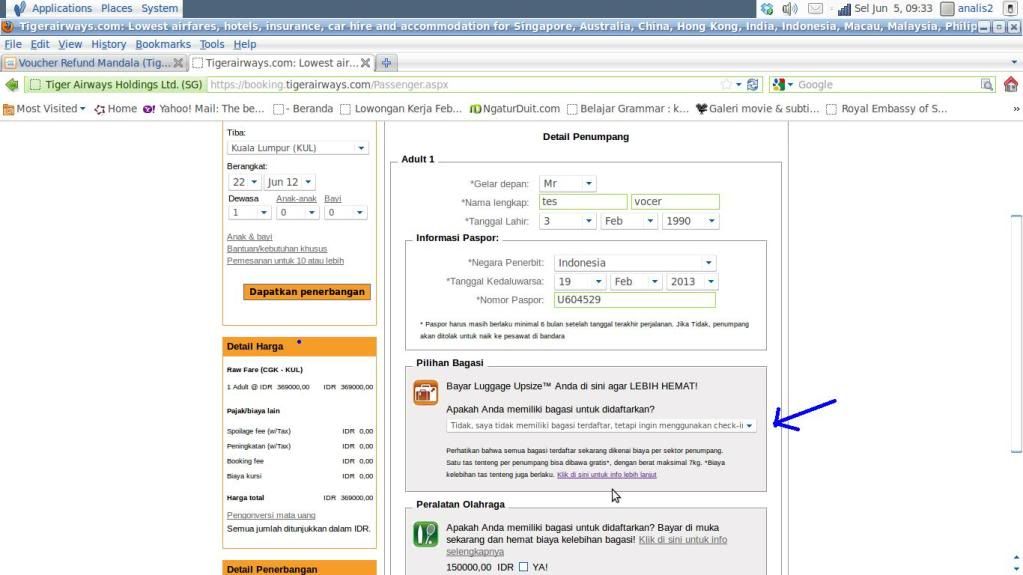The width and height of the screenshot is (1023, 575).
Task: Show more bookmarks with chevron icon
Action: tap(1016, 109)
